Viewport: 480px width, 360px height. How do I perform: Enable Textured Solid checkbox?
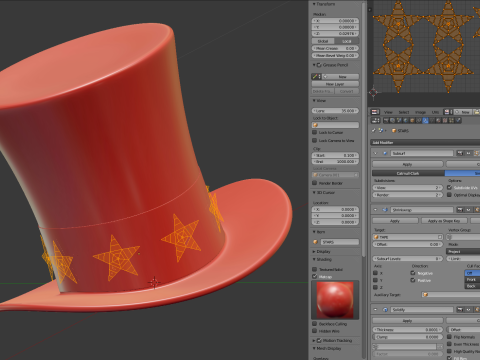(314, 269)
